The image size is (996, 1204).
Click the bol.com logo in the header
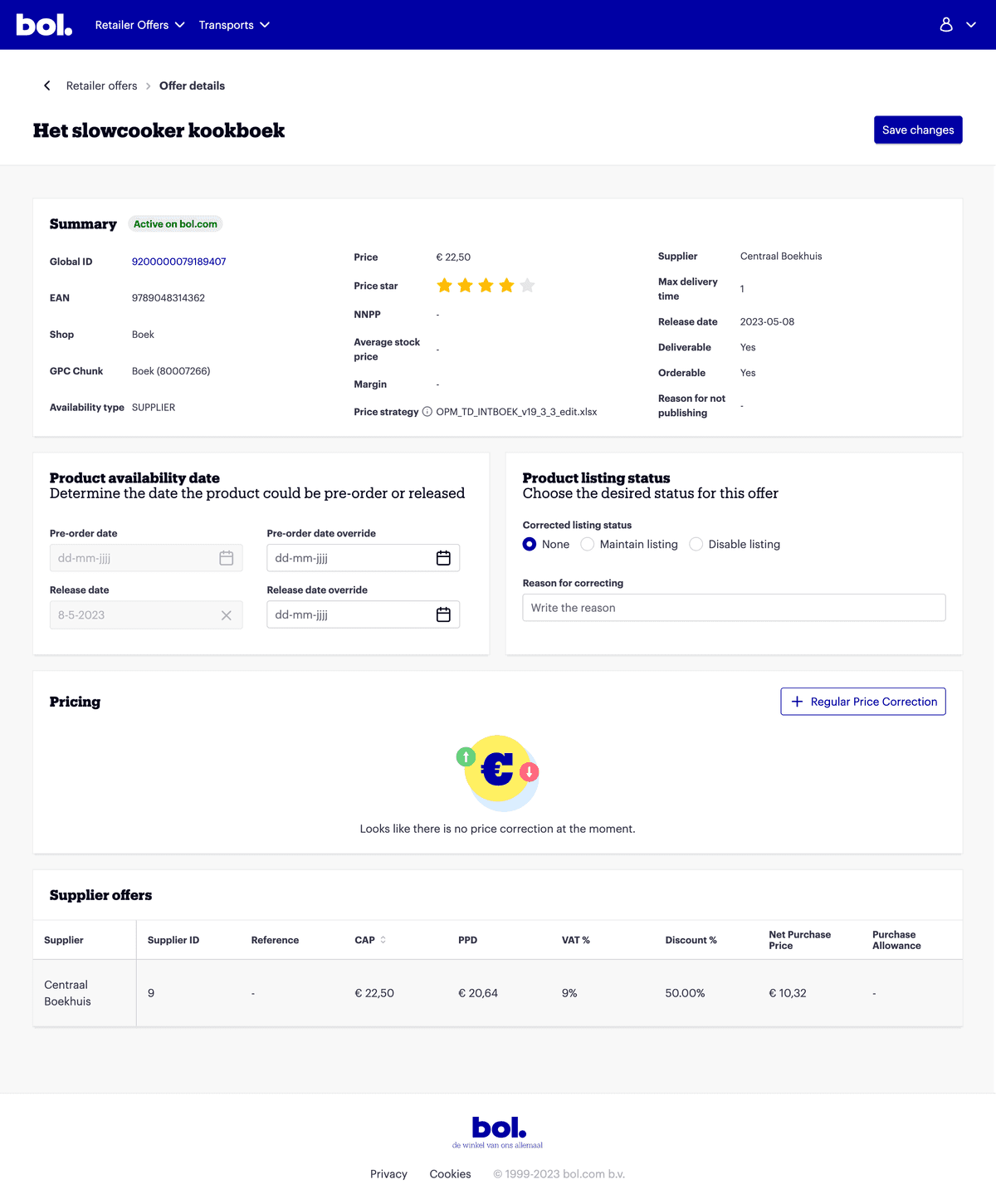point(44,24)
